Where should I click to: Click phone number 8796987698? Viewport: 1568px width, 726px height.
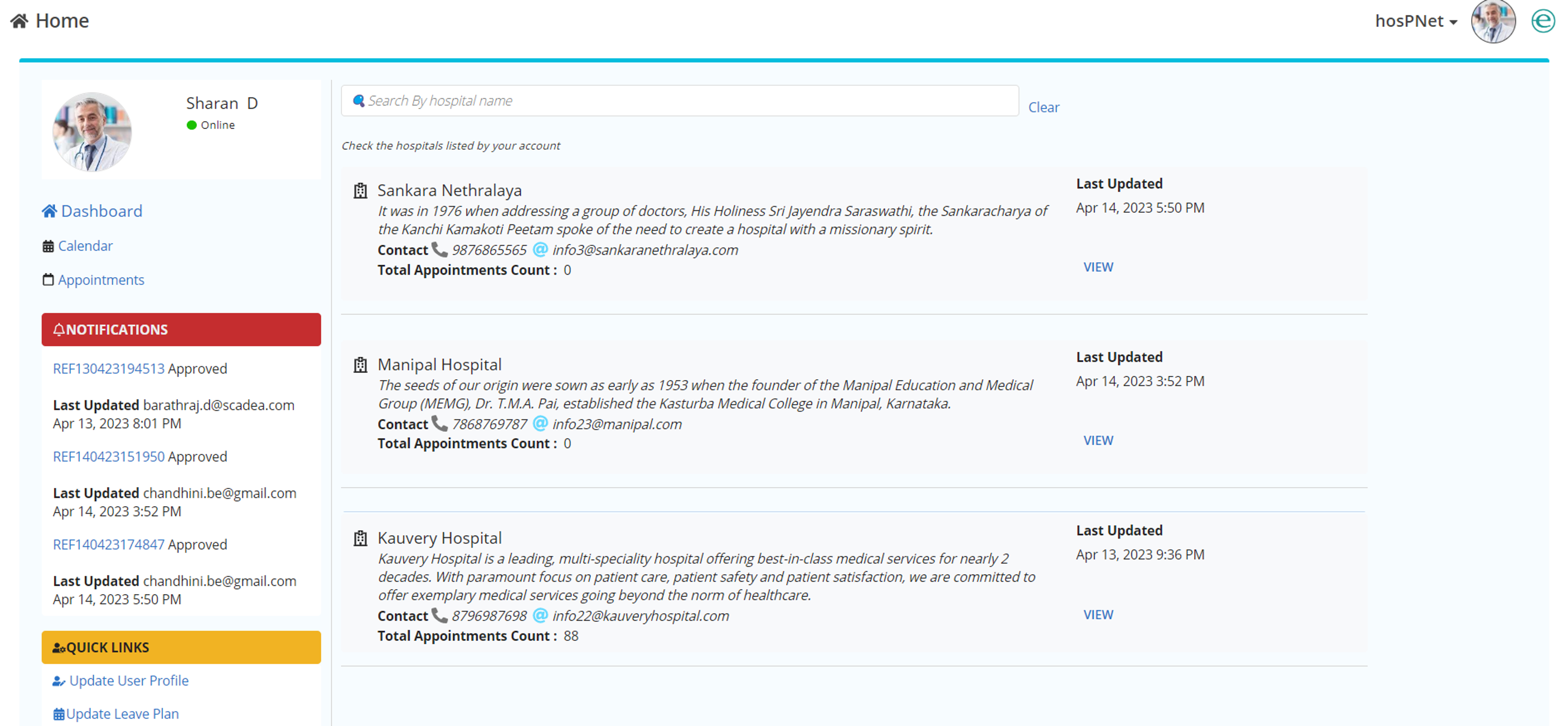[x=489, y=616]
